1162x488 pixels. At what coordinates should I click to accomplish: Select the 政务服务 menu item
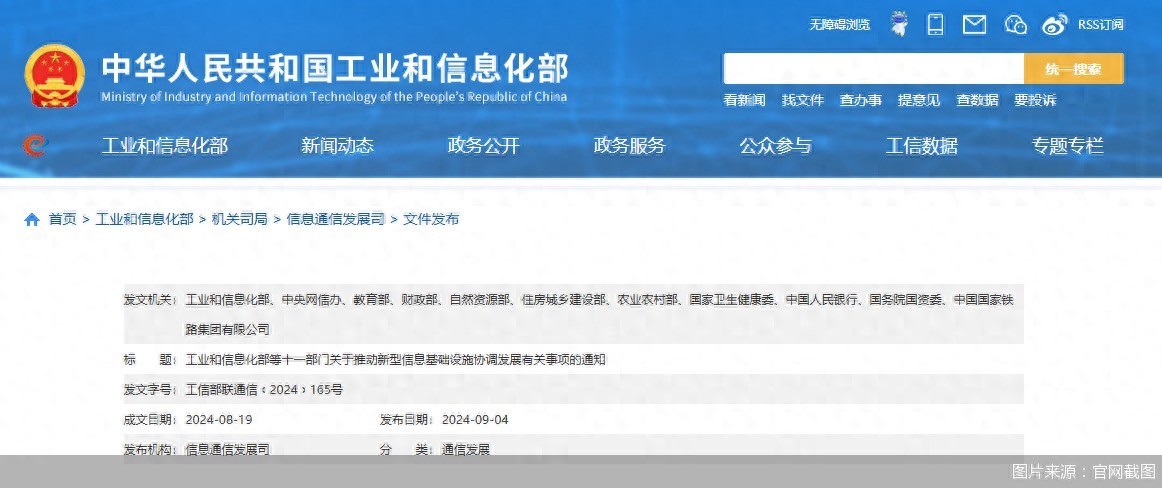point(629,146)
